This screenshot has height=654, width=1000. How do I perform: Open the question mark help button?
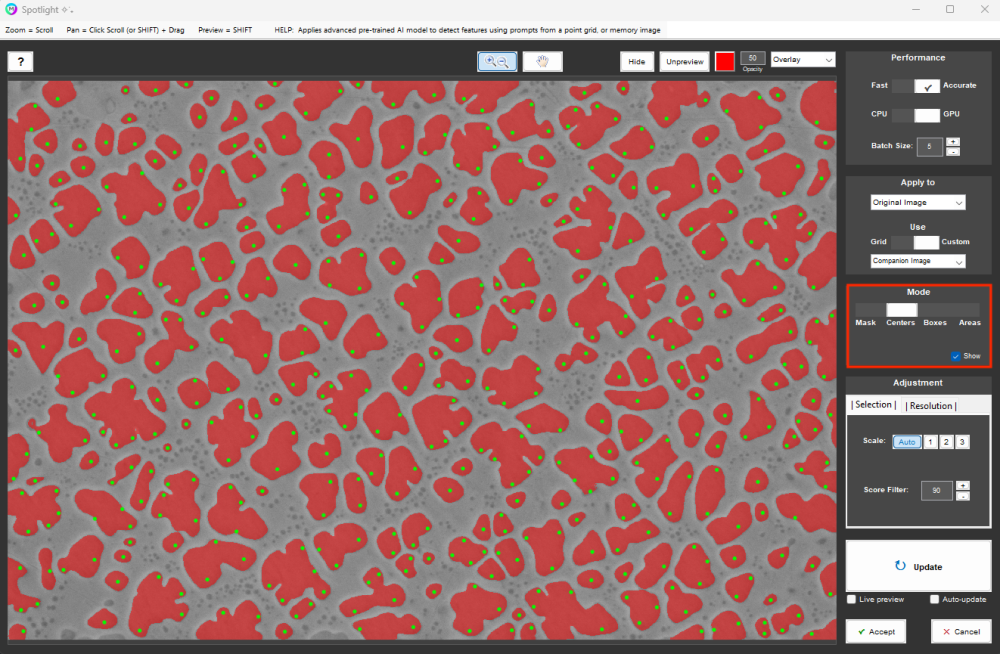(x=20, y=62)
